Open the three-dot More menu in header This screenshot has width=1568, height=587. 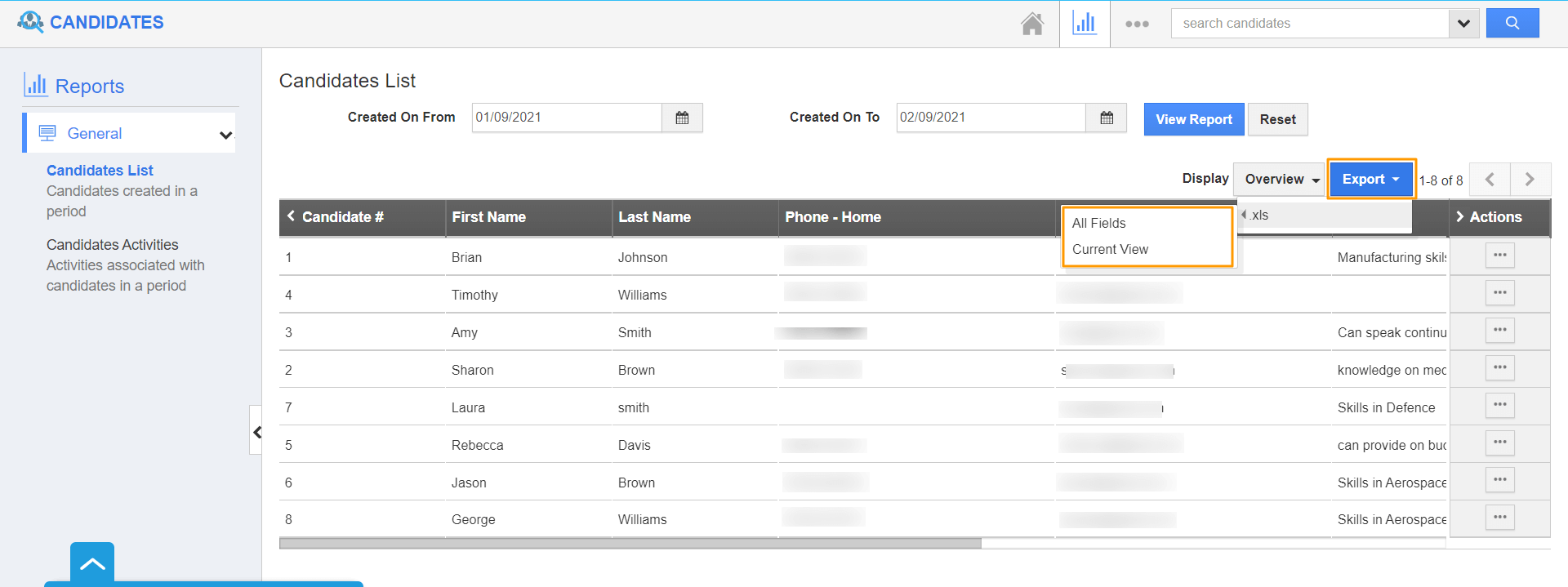[x=1137, y=24]
